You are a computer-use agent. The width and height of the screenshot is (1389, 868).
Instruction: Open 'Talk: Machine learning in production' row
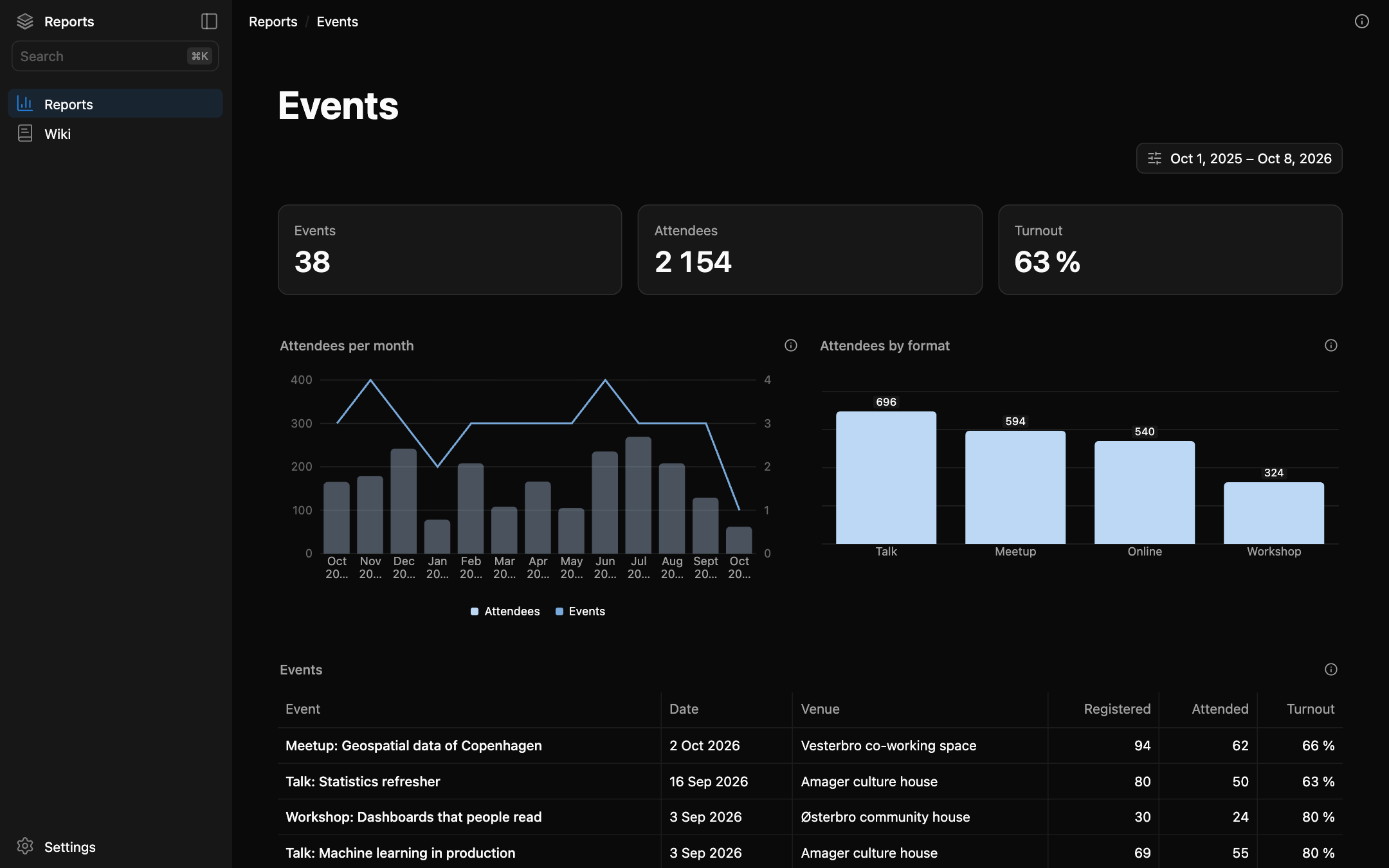coord(810,853)
